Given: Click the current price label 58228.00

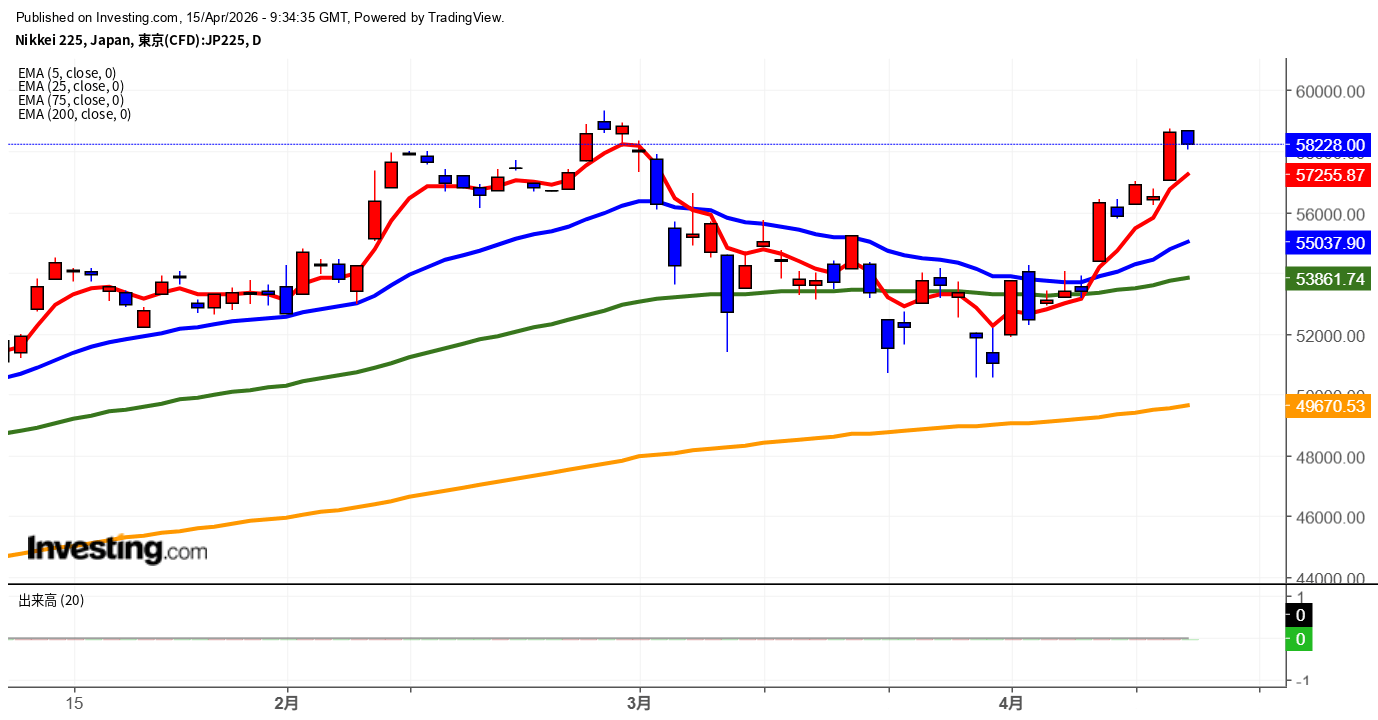Looking at the screenshot, I should point(1329,145).
